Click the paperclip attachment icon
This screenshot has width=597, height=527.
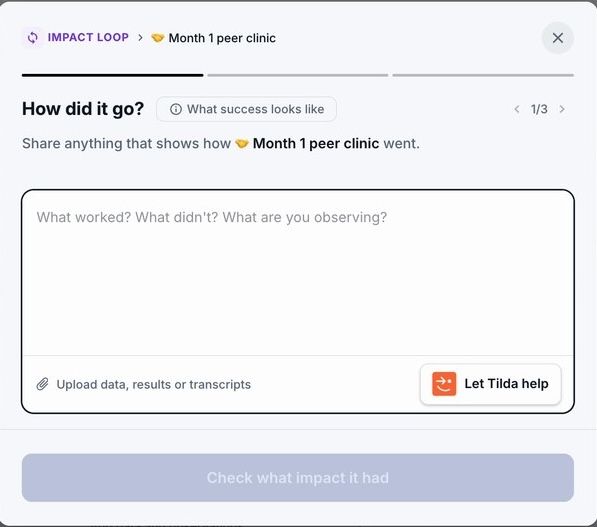pyautogui.click(x=42, y=384)
